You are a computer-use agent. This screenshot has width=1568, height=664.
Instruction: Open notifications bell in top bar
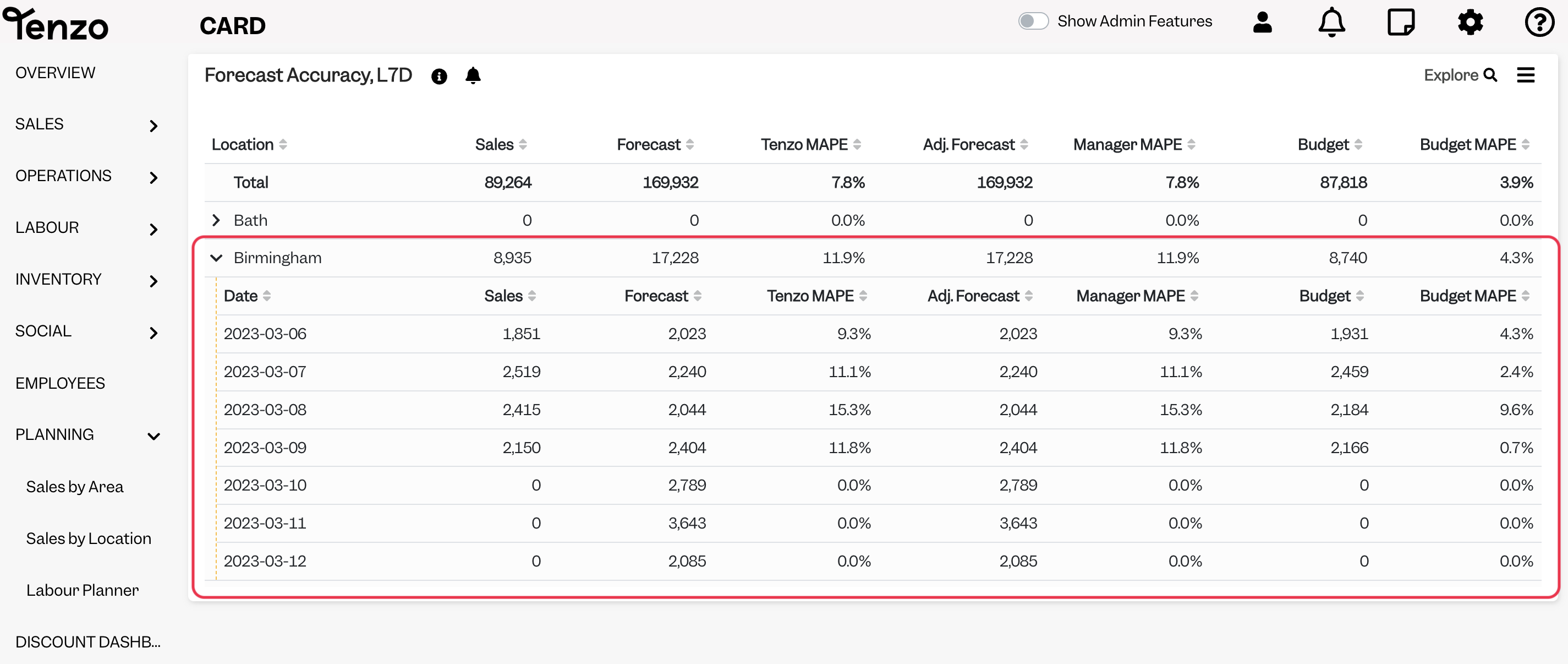[x=1331, y=22]
